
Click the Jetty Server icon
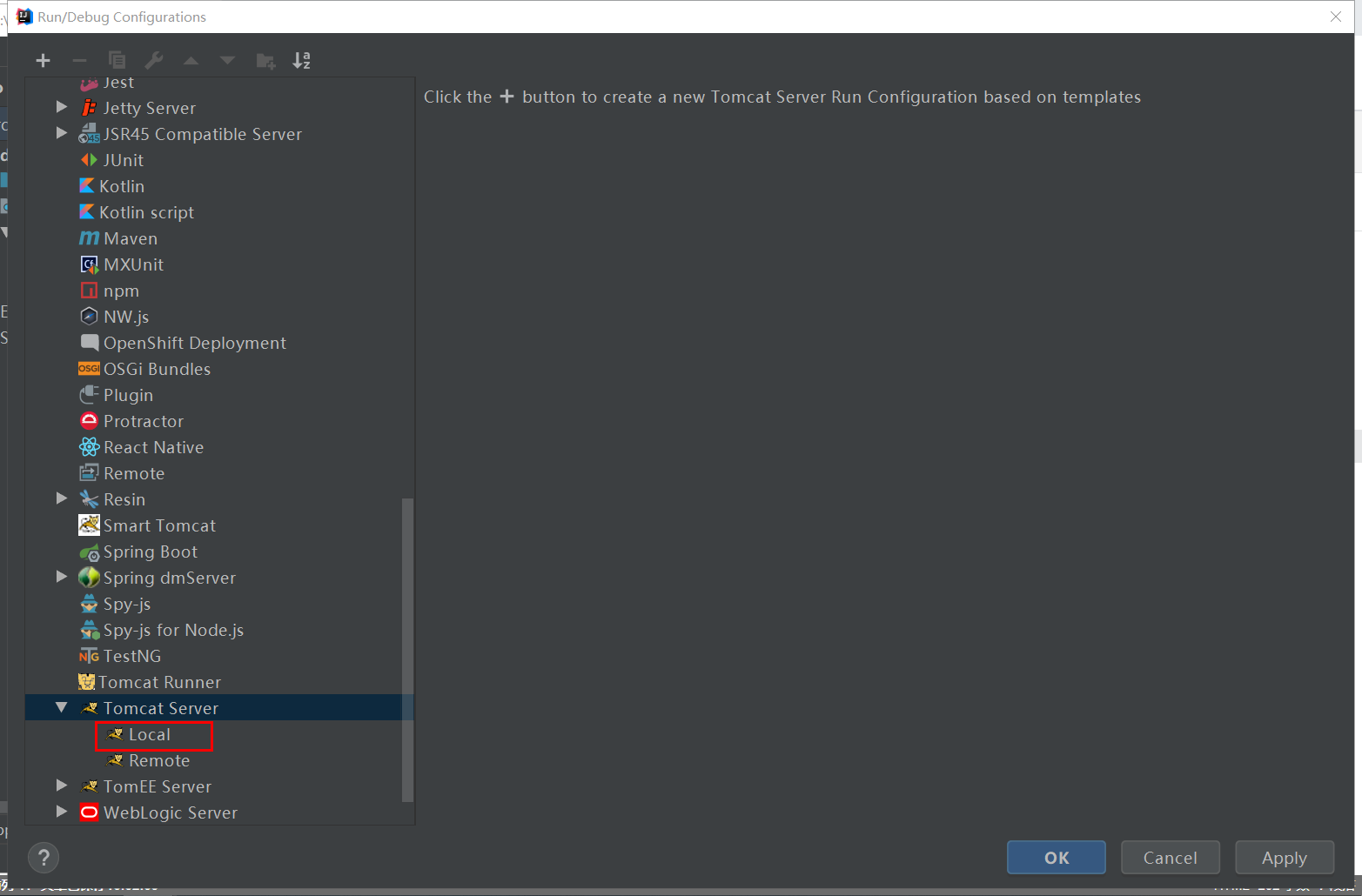89,108
